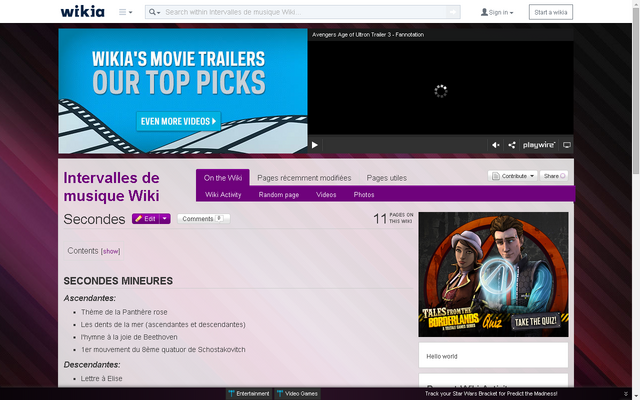This screenshot has height=400, width=640.
Task: Click the Wikia logo
Action: [82, 11]
